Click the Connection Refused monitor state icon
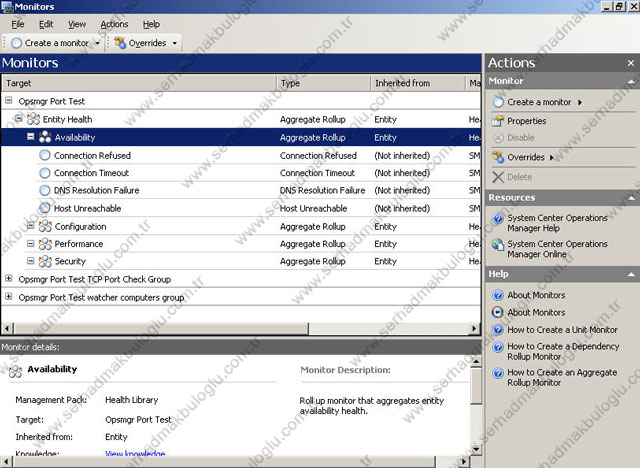Viewport: 640px width, 468px height. coord(45,155)
